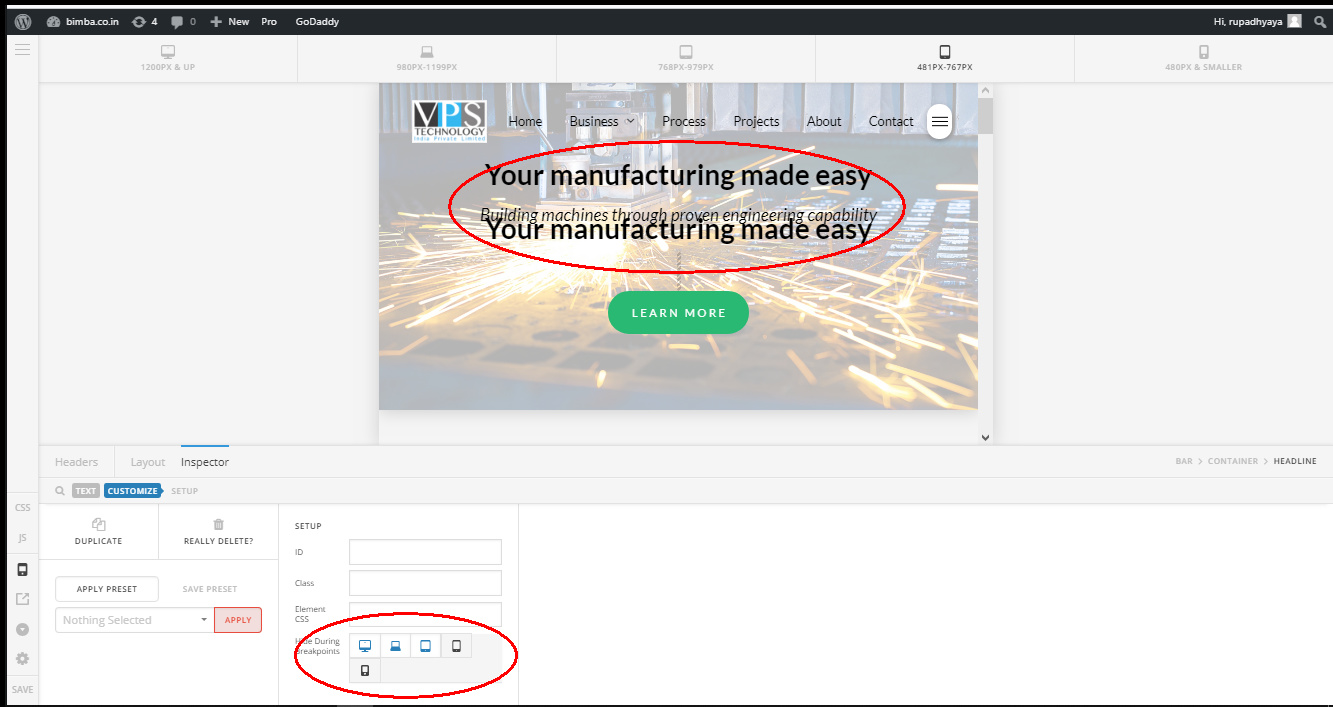Screen dimensions: 1333x707
Task: Click the Really Delete? button
Action: [x=218, y=531]
